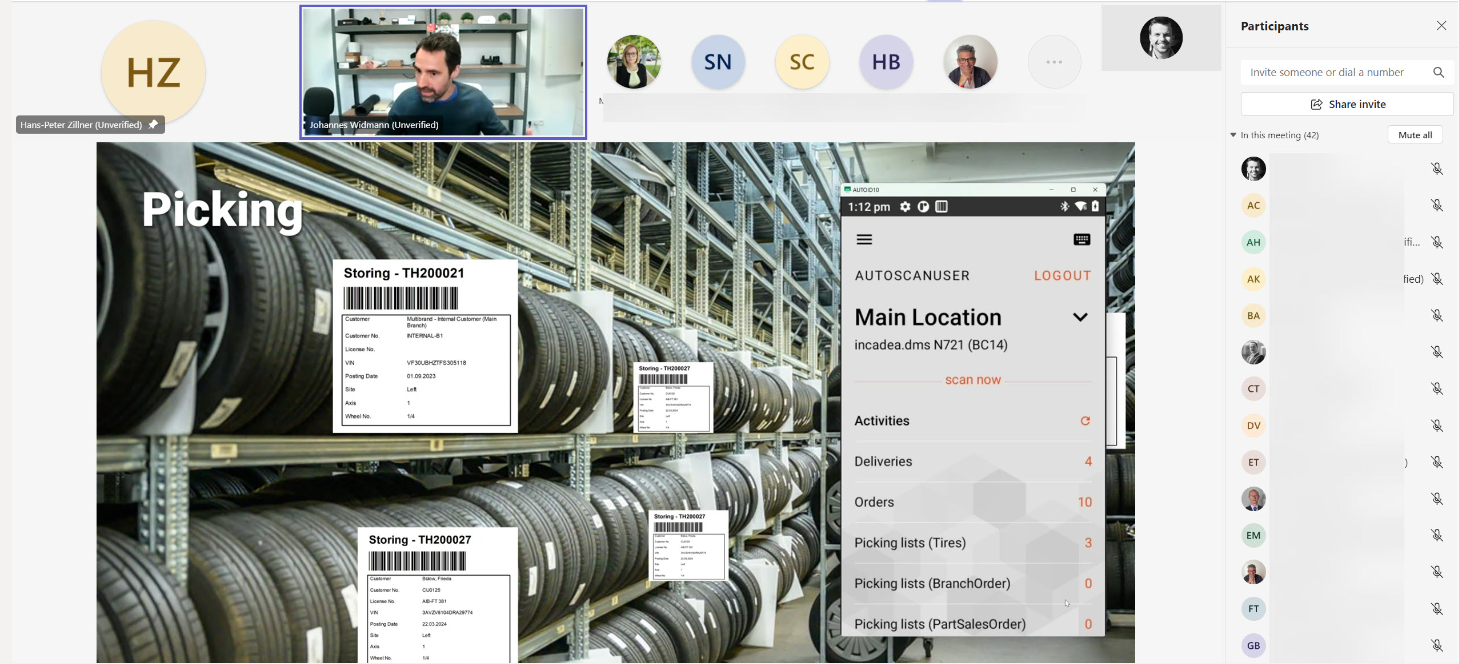Image resolution: width=1459 pixels, height=664 pixels.
Task: Click the Picking slide title
Action: point(222,210)
